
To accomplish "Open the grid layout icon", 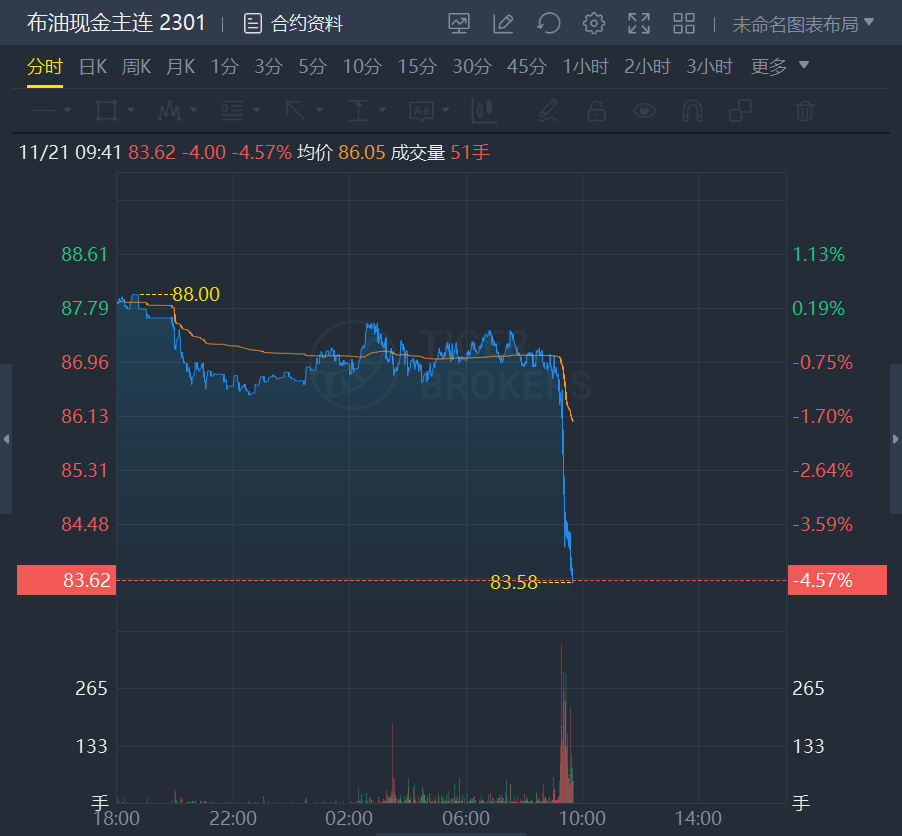I will pos(684,23).
